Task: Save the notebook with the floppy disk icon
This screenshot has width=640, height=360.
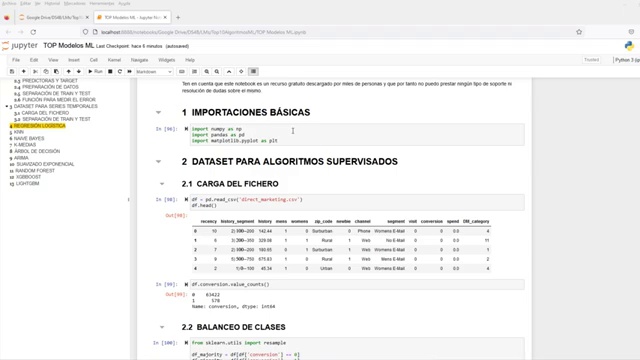Action: click(12, 71)
